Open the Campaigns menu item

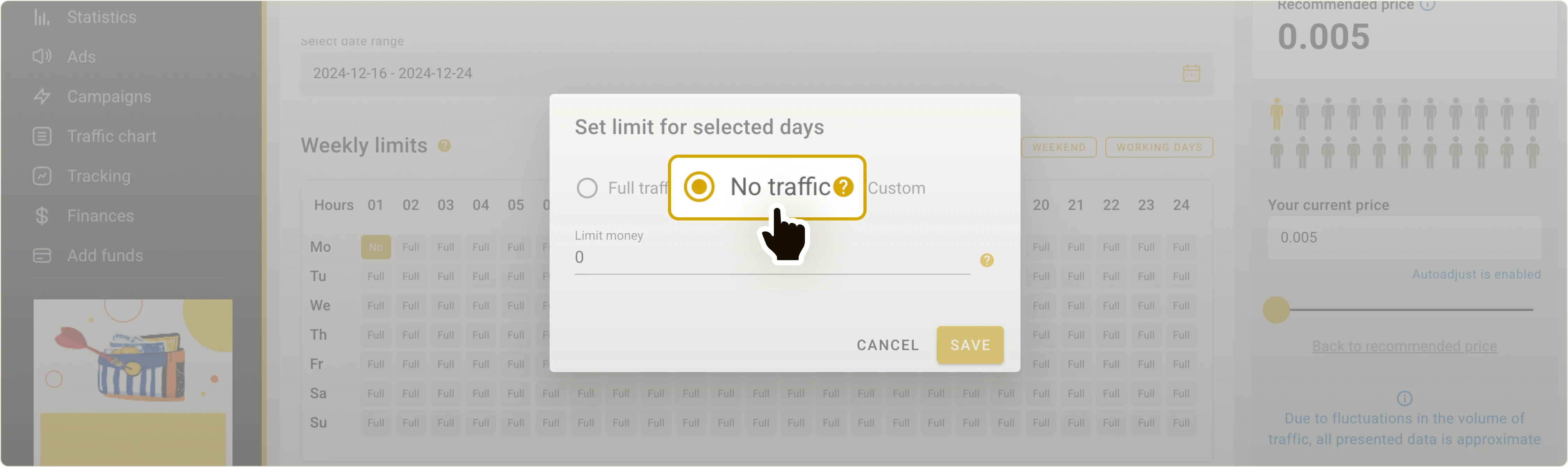109,97
